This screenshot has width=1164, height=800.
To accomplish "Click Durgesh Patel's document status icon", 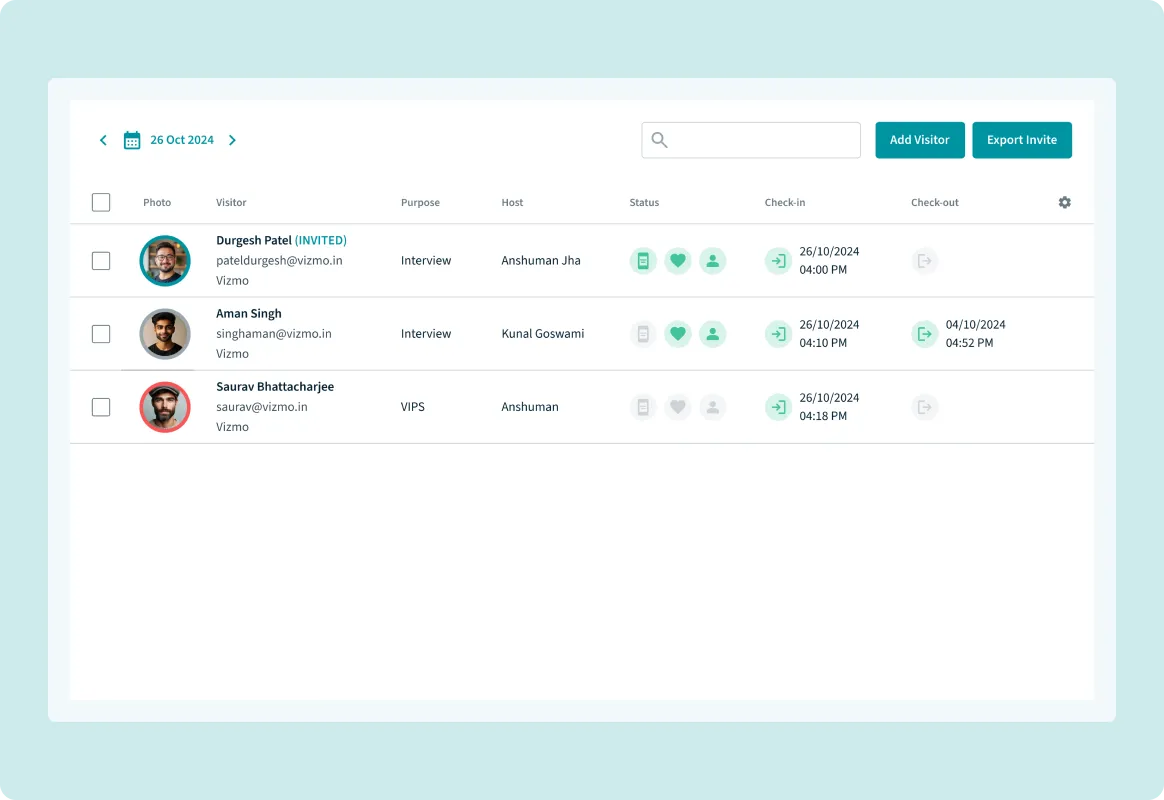I will 643,260.
